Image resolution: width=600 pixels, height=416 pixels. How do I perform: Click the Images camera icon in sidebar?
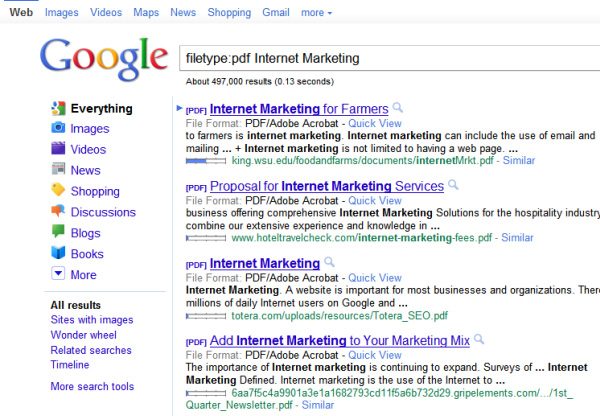pos(59,129)
